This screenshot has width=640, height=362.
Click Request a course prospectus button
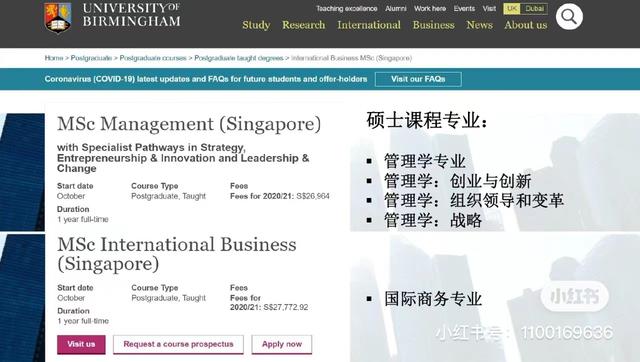click(x=178, y=344)
